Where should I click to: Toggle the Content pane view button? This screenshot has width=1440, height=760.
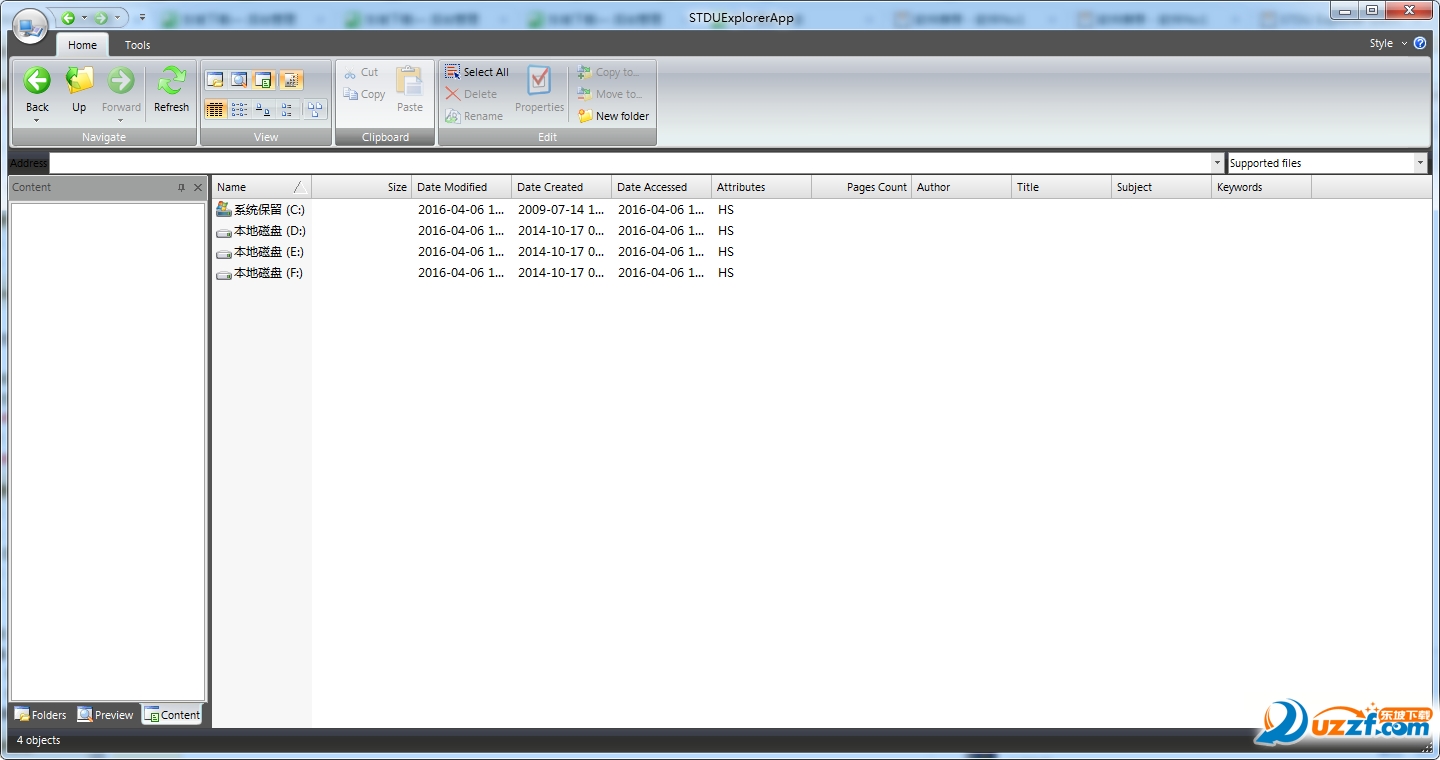[x=264, y=80]
